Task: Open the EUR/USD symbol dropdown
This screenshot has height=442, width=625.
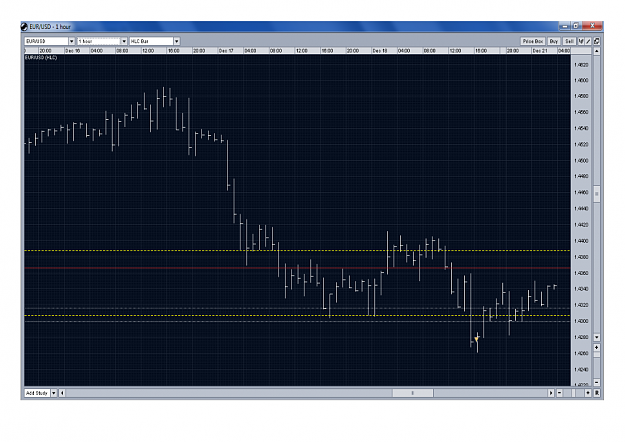Action: coord(71,41)
